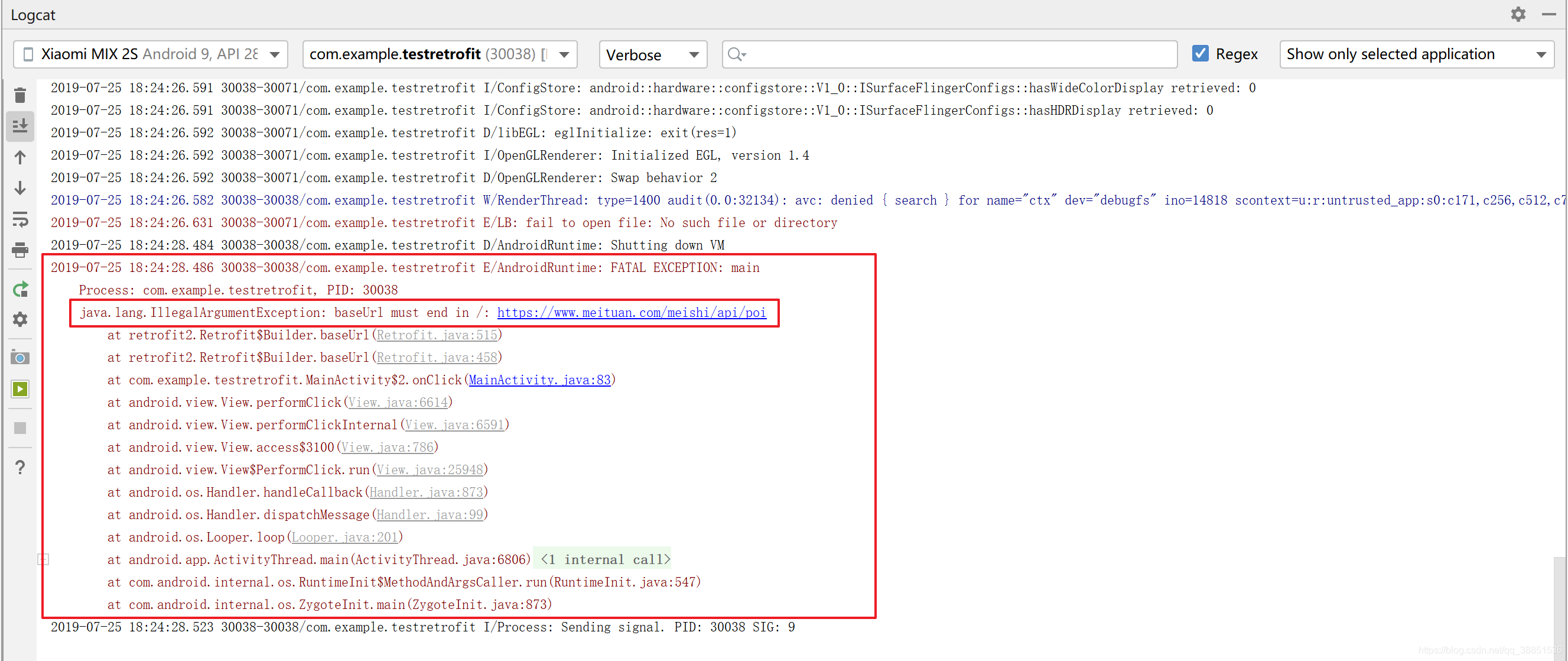Open the Looper.java:201 source link

(344, 537)
